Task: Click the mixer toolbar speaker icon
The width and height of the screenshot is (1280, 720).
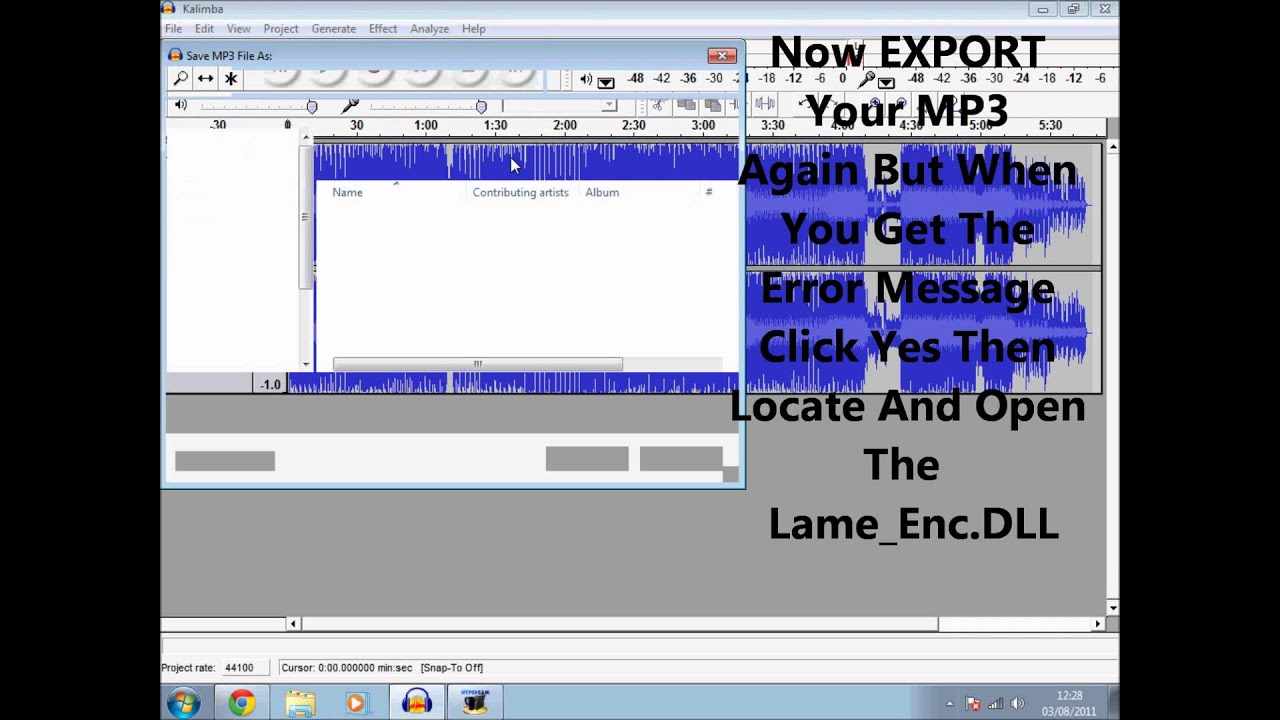Action: tap(181, 105)
